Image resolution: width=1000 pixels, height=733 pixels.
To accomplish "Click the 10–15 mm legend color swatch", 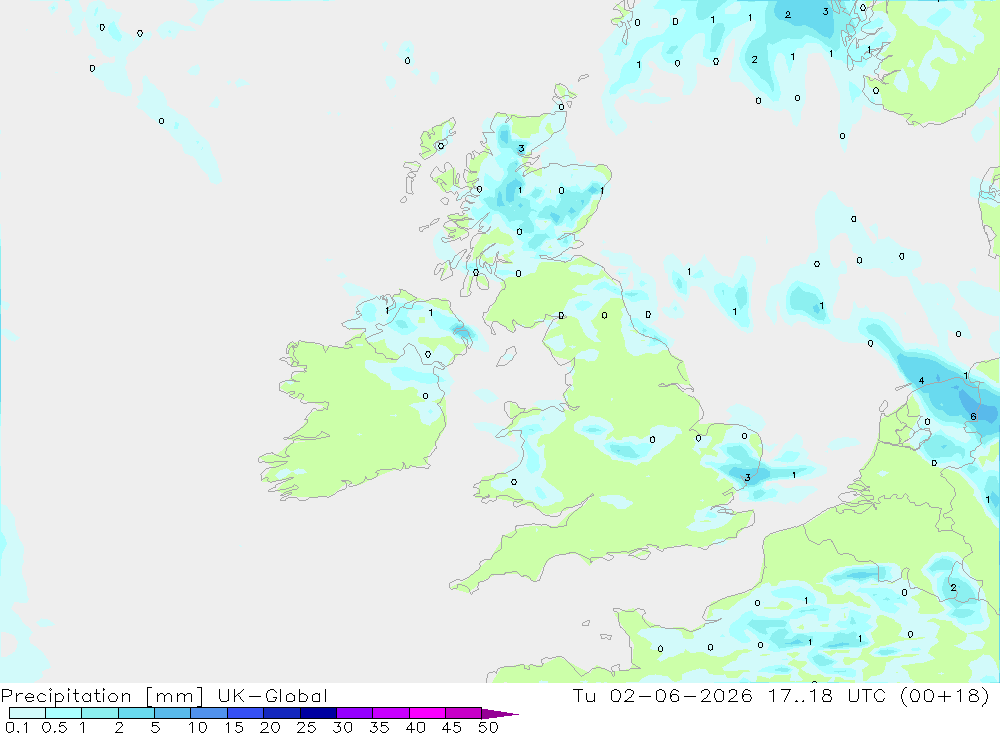I will coord(209,713).
